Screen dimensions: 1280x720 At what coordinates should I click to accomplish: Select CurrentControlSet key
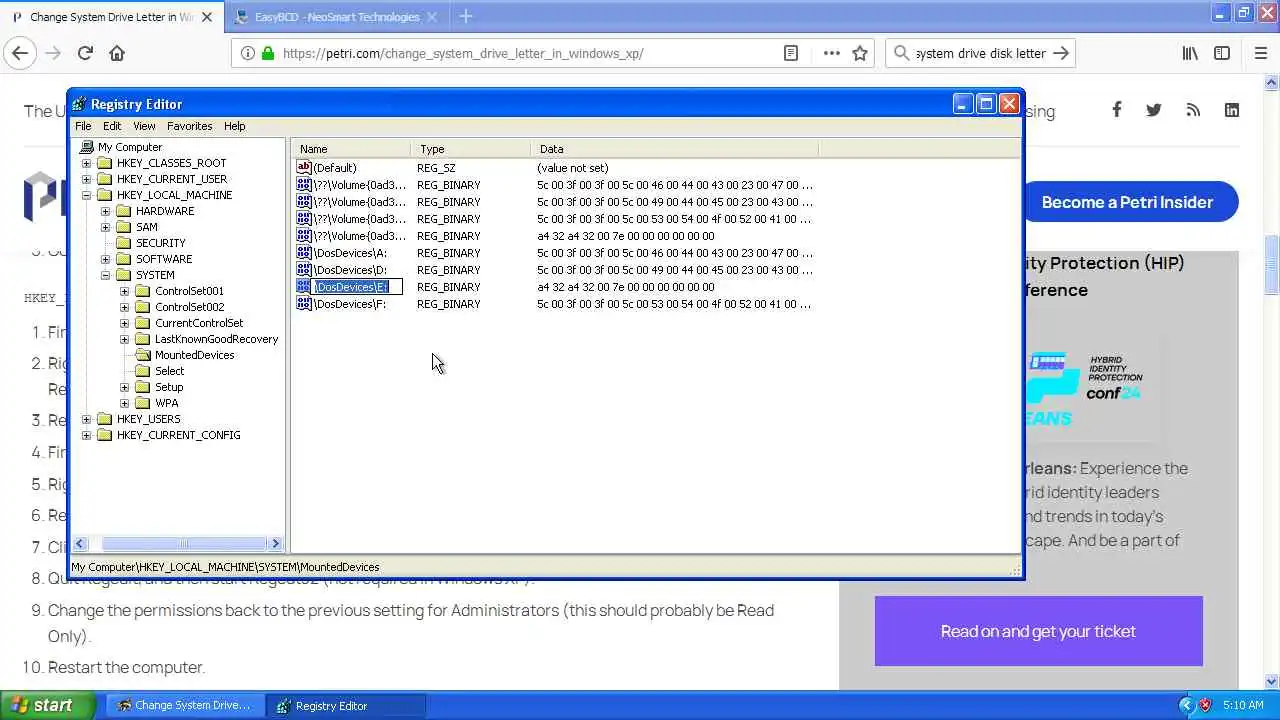(199, 323)
